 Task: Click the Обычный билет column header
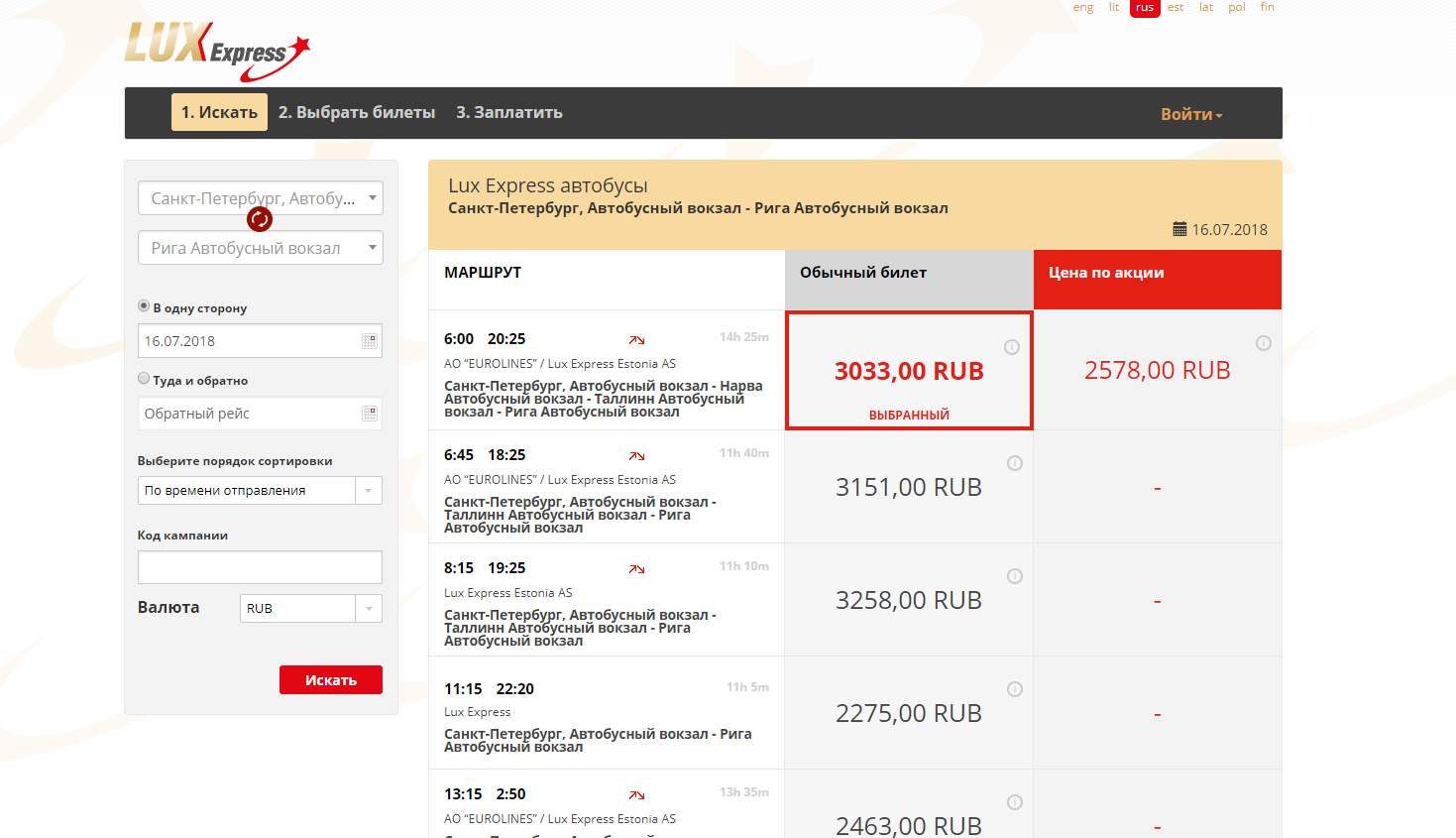909,280
